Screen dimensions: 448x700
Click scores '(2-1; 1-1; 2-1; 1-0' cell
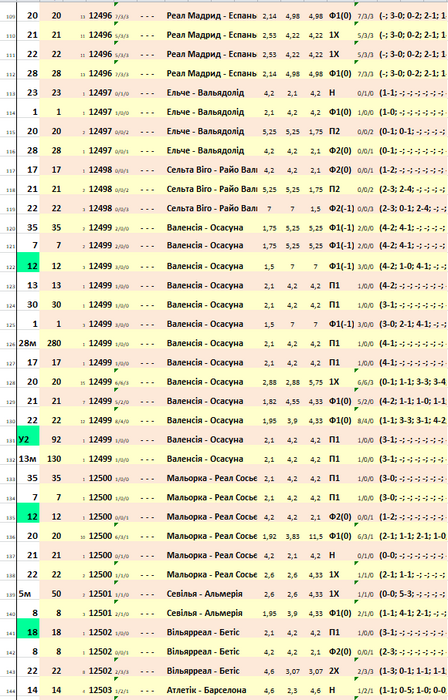pos(412,536)
